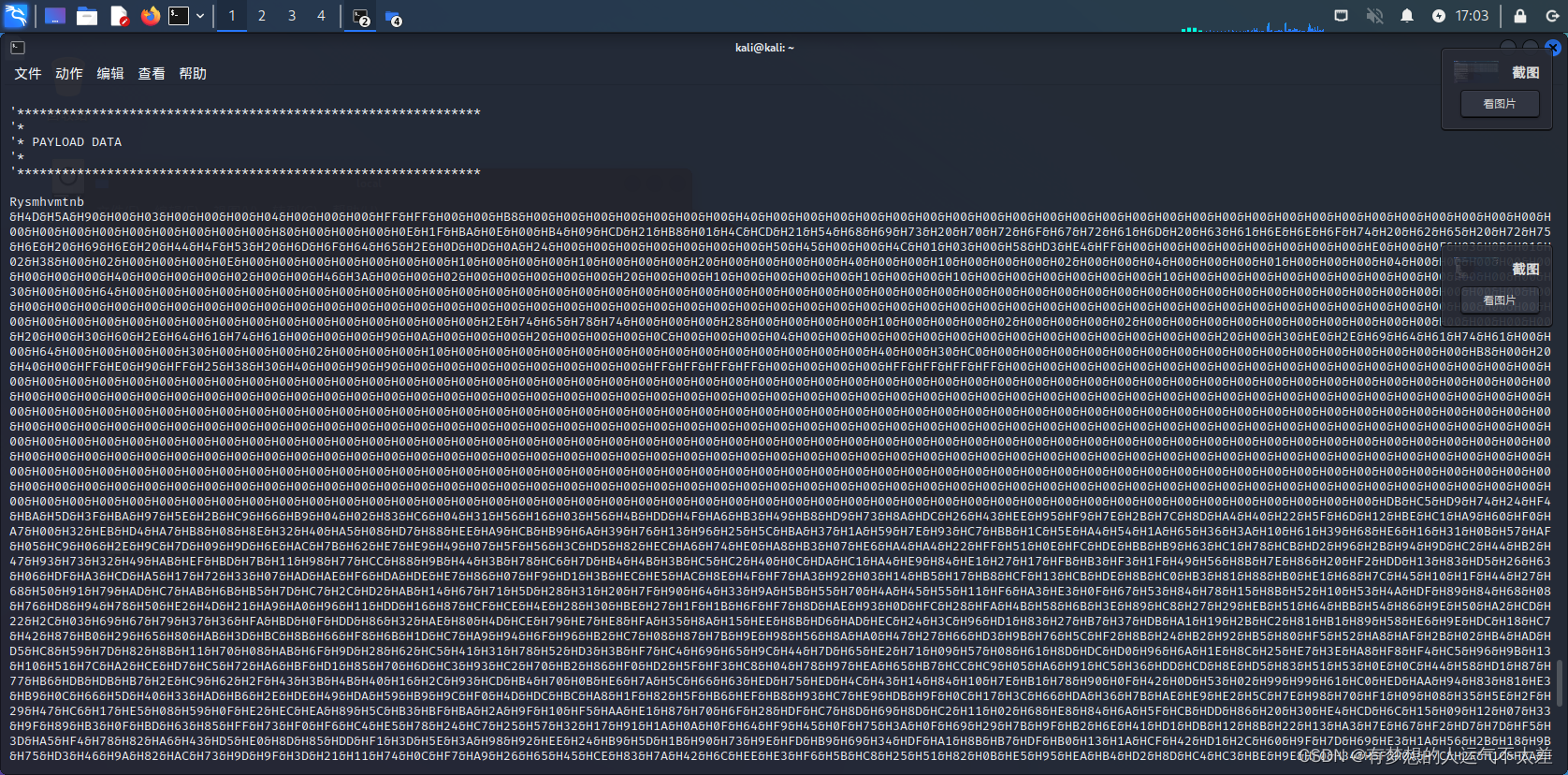This screenshot has height=775, width=1568.
Task: Lock the screen with padlock icon
Action: pyautogui.click(x=1520, y=16)
